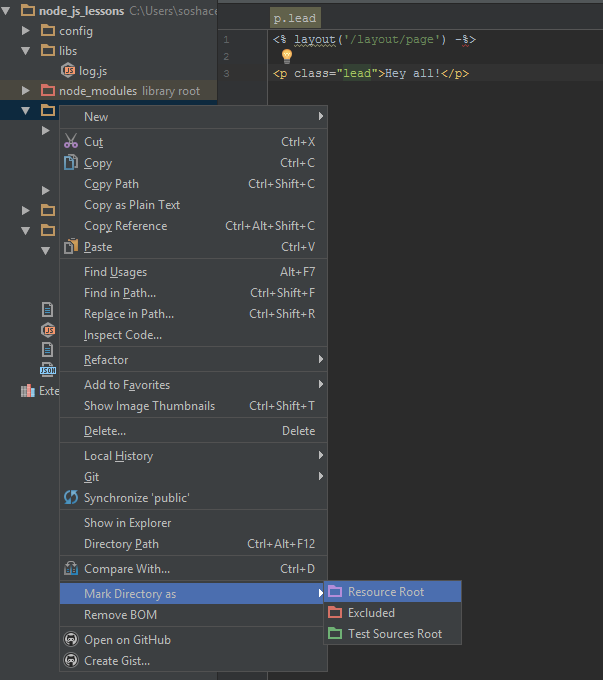This screenshot has width=603, height=680.
Task: Click the red Excluded folder icon
Action: tap(335, 612)
